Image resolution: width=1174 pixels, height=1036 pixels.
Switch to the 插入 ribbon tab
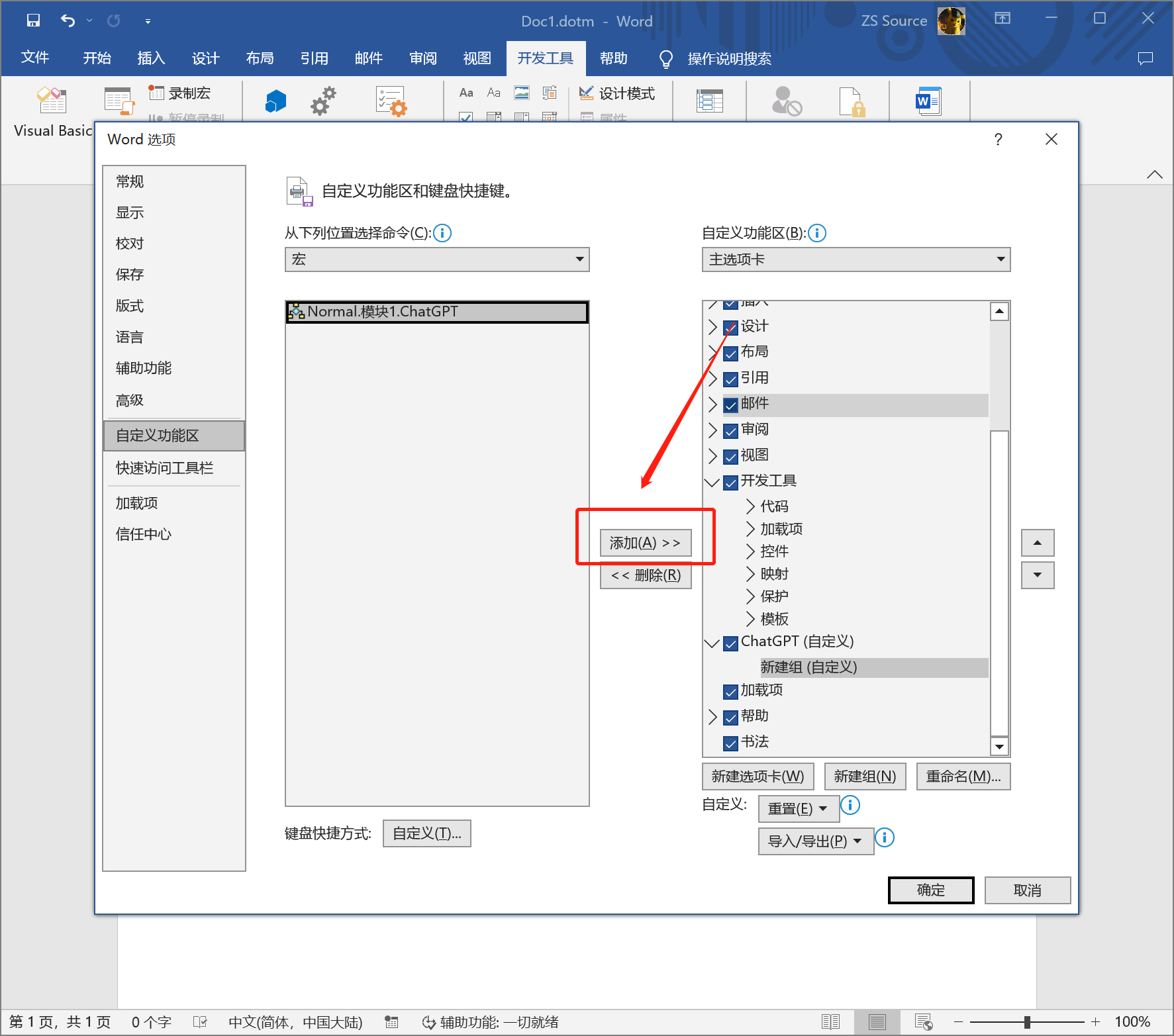coord(150,58)
